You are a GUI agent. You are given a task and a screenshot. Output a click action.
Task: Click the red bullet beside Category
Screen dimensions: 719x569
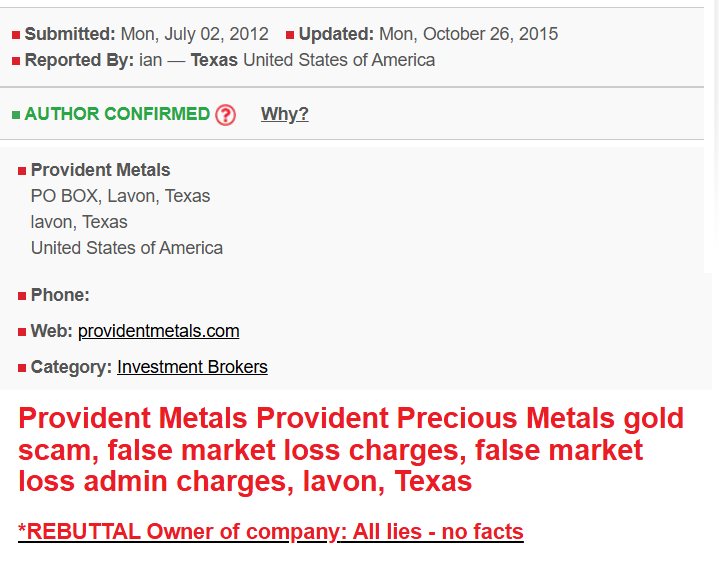pyautogui.click(x=22, y=368)
